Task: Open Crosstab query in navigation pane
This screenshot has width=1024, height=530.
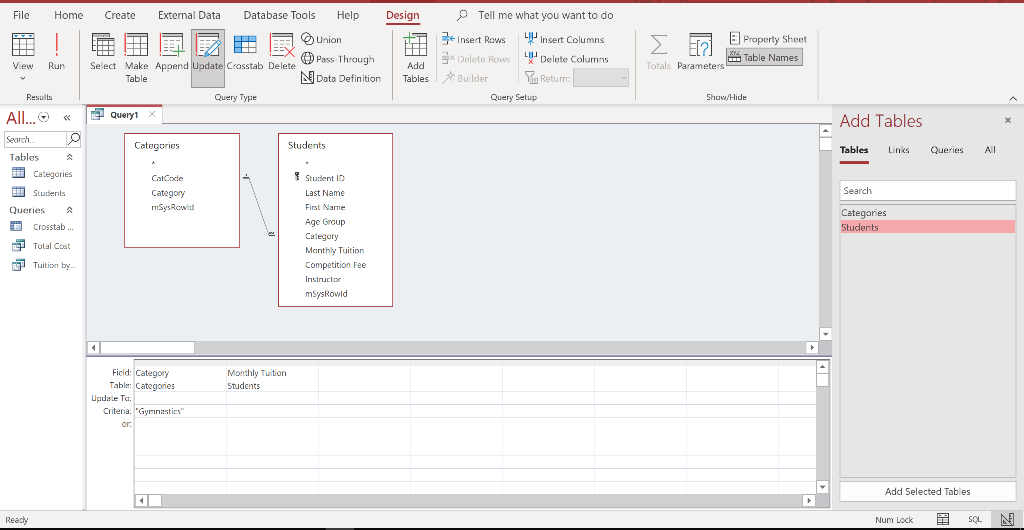Action: pos(42,227)
